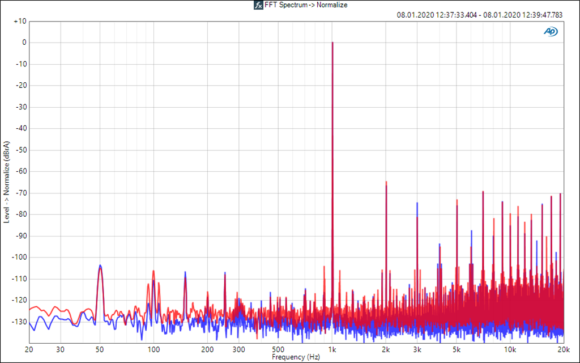Click the Frequency (Hz) axis label

point(296,357)
